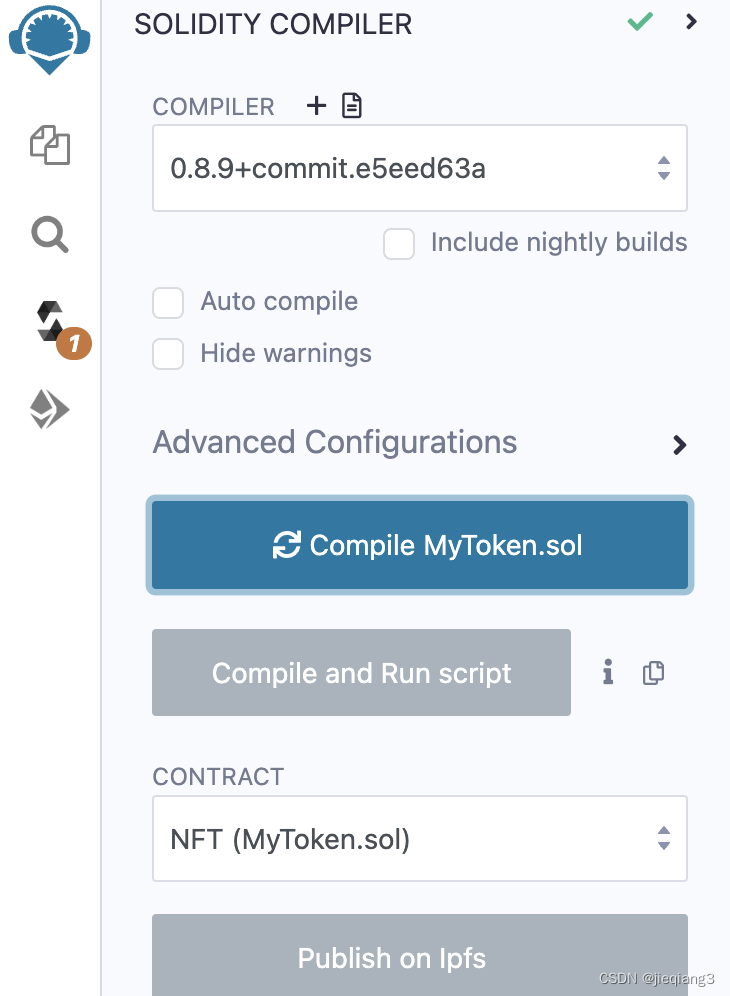Click the Remix logo home icon

50,37
